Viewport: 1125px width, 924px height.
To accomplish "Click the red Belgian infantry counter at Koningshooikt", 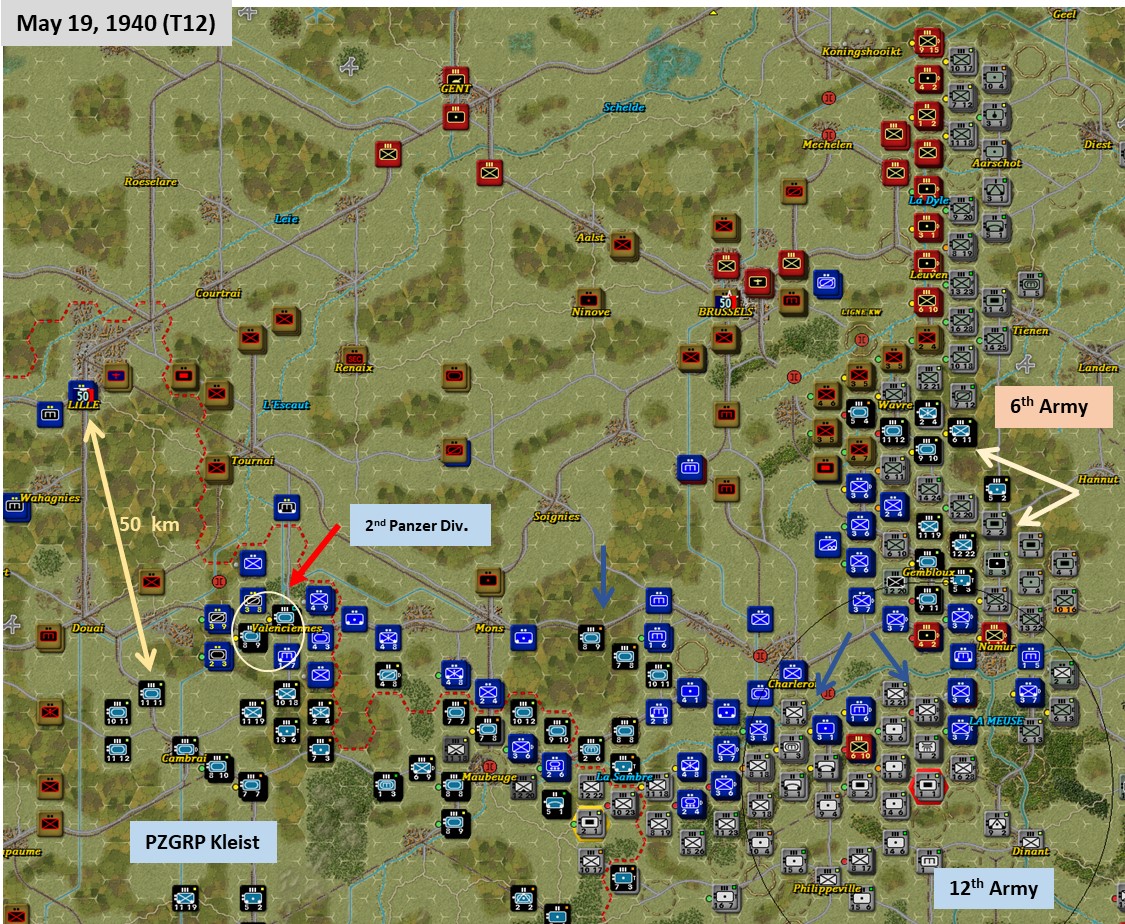I will click(x=928, y=43).
